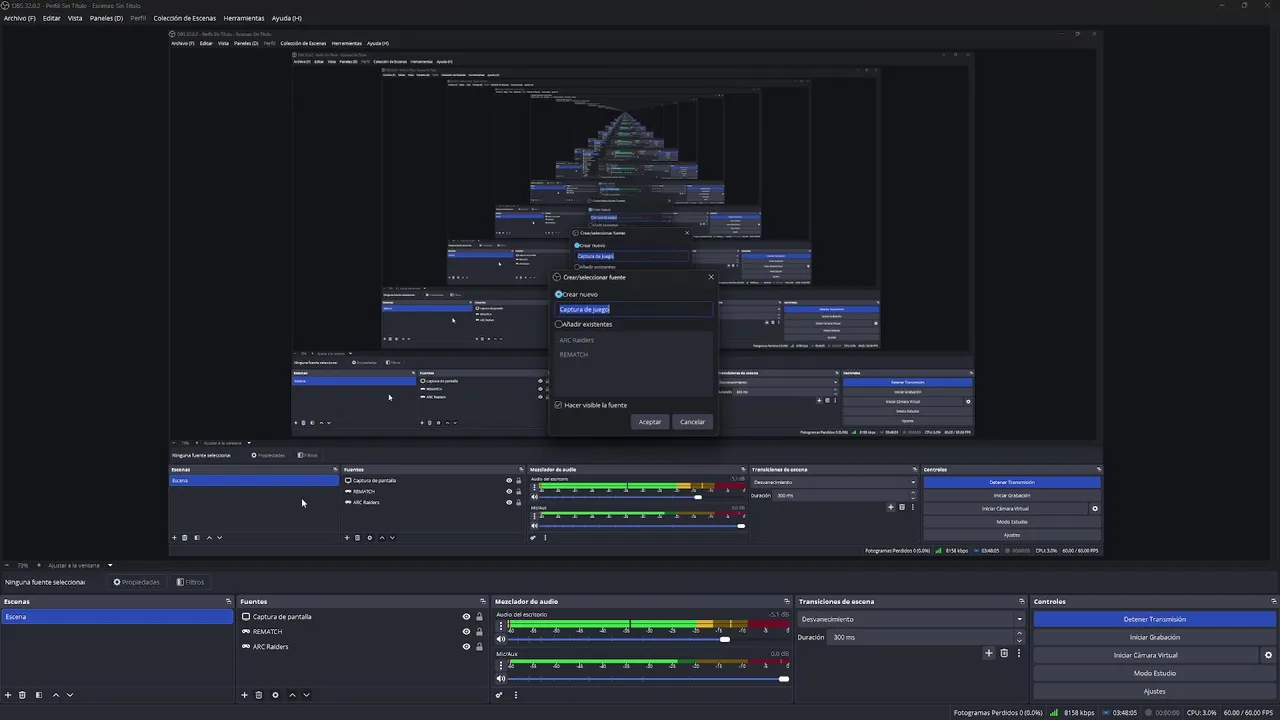Add a new source in Fuentes

point(244,695)
